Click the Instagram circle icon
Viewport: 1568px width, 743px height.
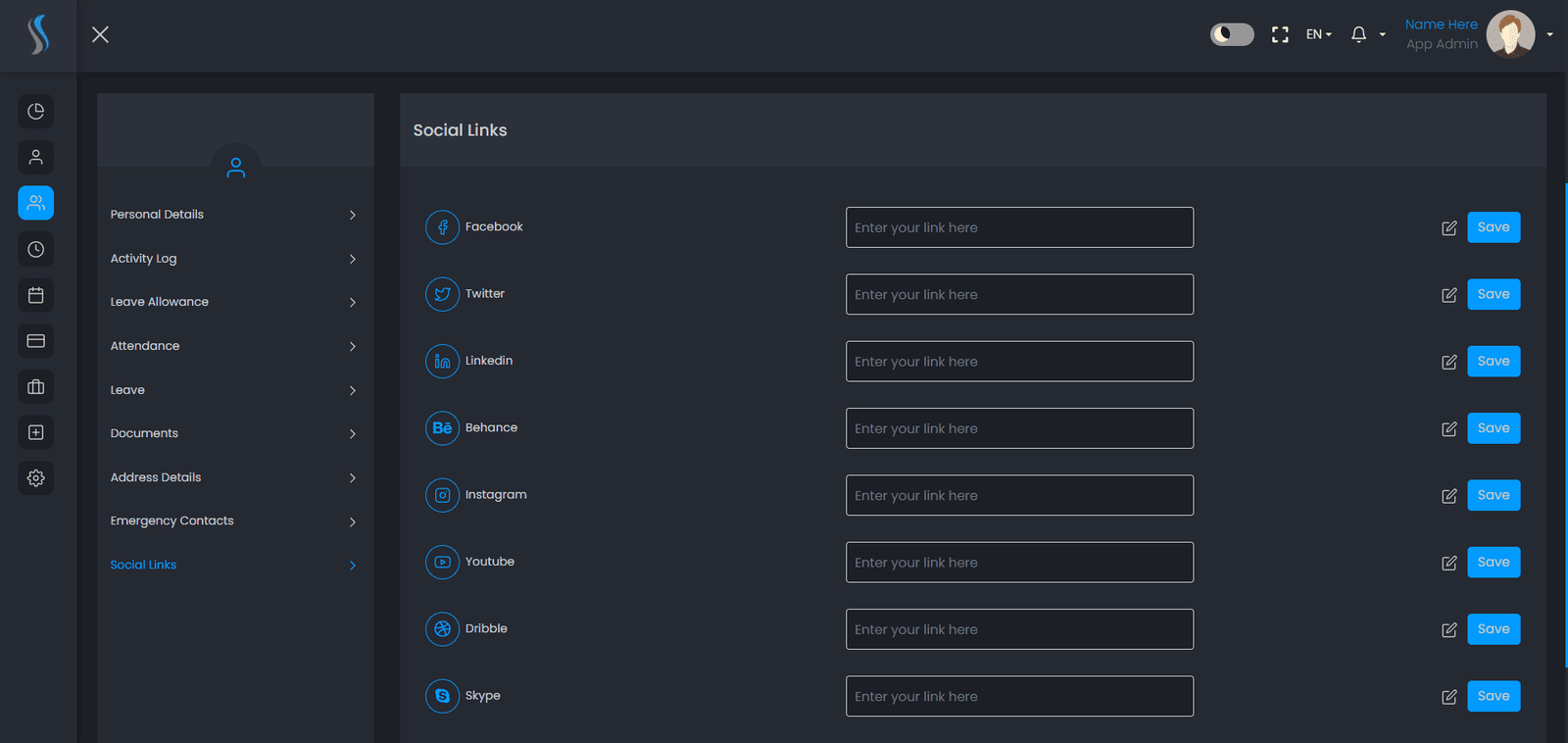[442, 495]
